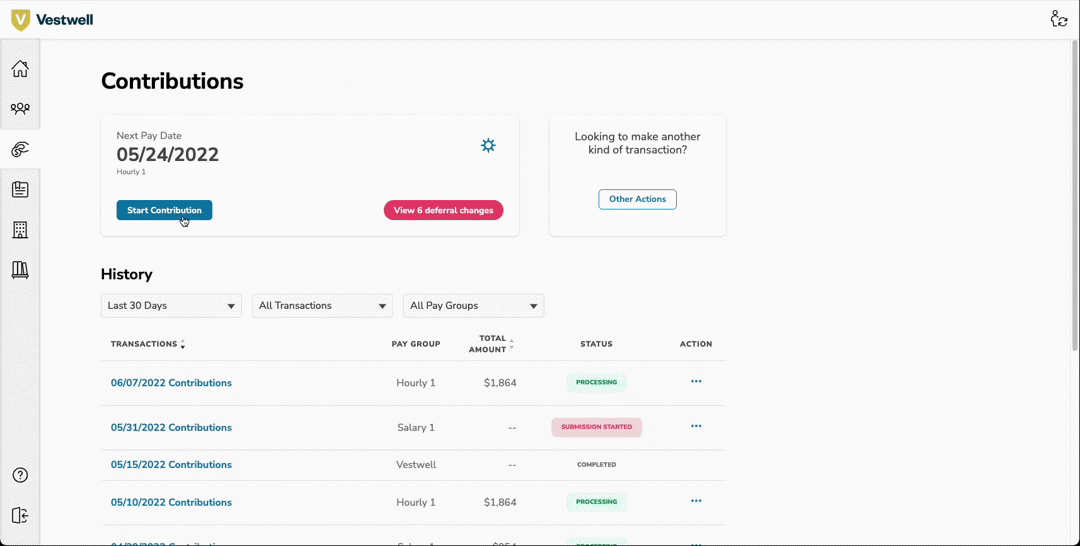Click View 6 deferral changes button
The width and height of the screenshot is (1080, 546).
click(x=443, y=210)
